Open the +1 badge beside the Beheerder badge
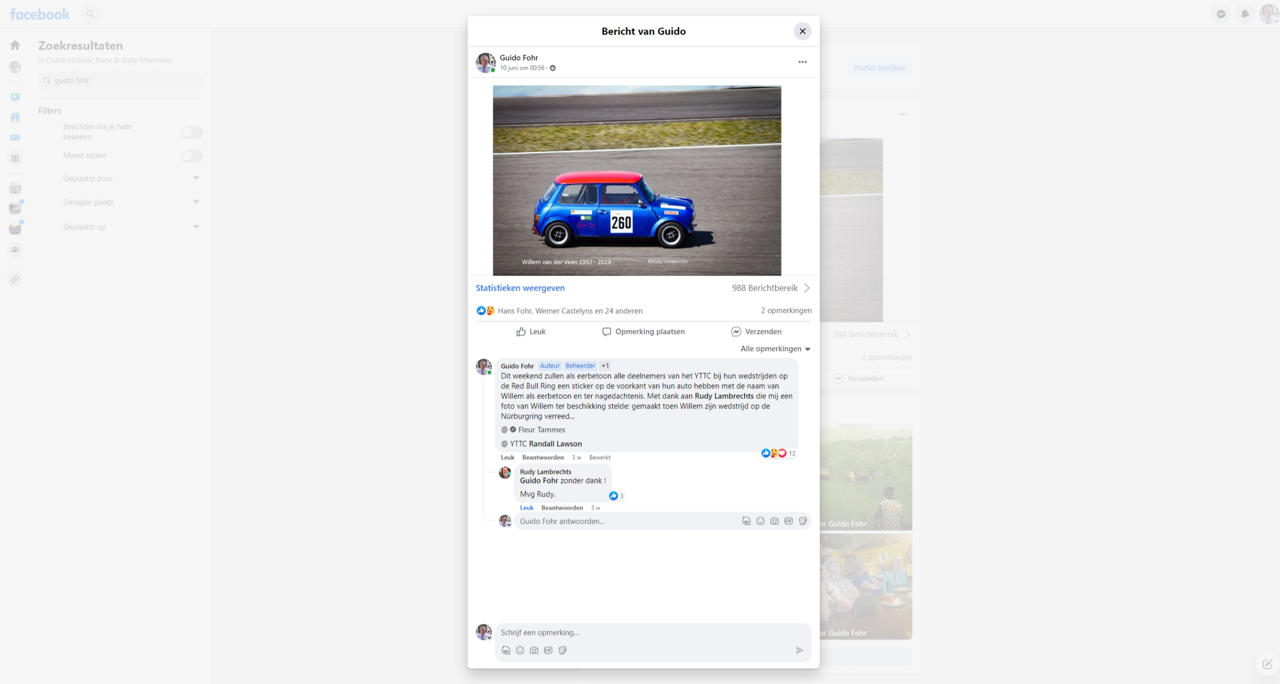This screenshot has height=684, width=1280. pyautogui.click(x=605, y=366)
